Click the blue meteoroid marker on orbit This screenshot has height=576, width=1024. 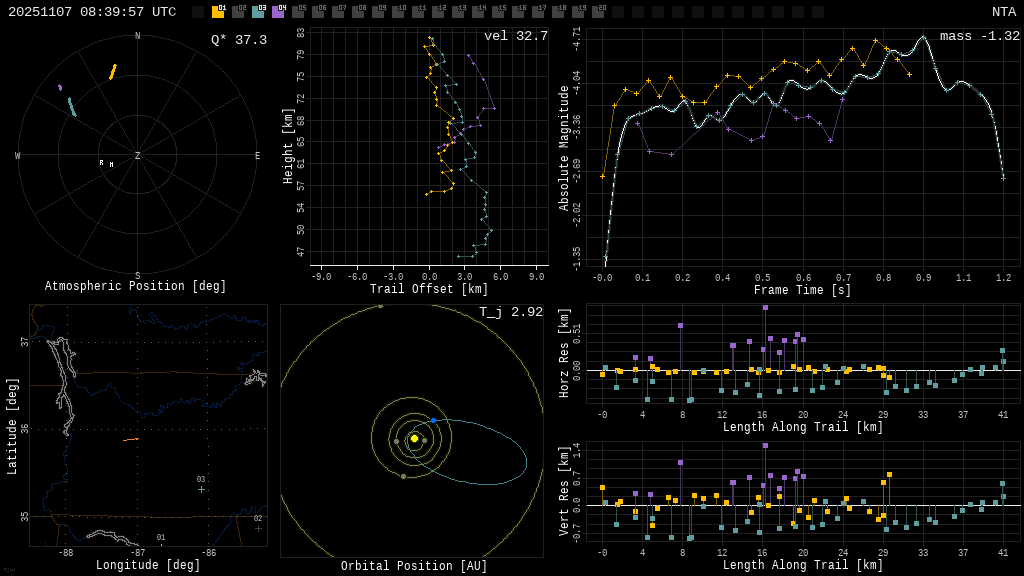pyautogui.click(x=433, y=420)
